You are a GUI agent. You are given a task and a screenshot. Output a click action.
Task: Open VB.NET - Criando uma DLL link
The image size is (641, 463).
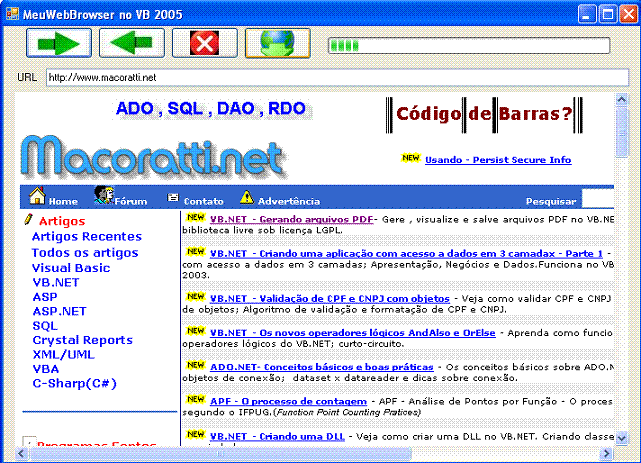click(x=277, y=436)
